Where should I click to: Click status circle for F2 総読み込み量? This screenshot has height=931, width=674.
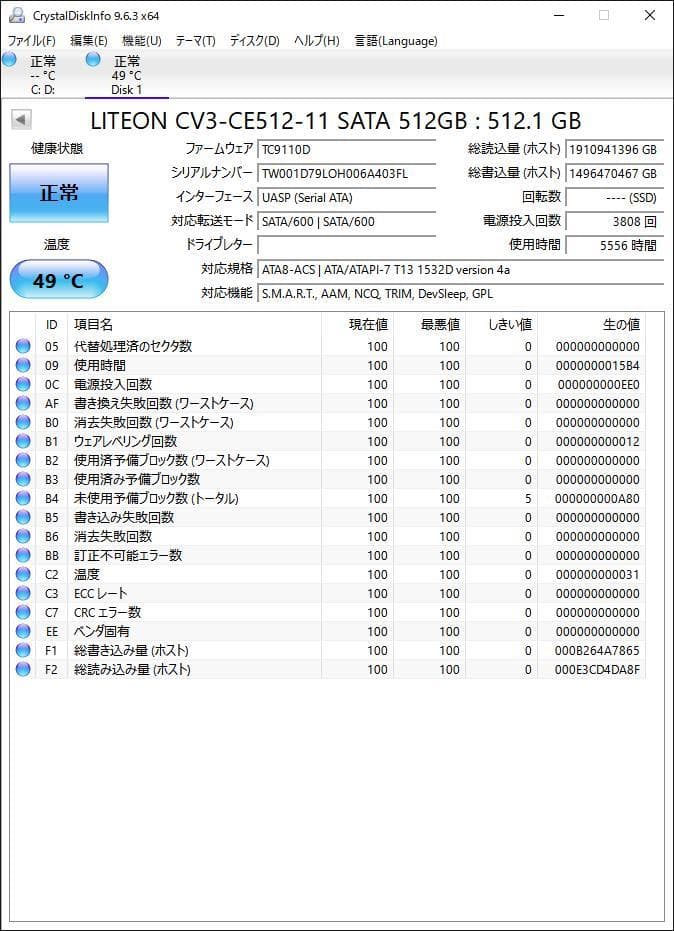23,669
